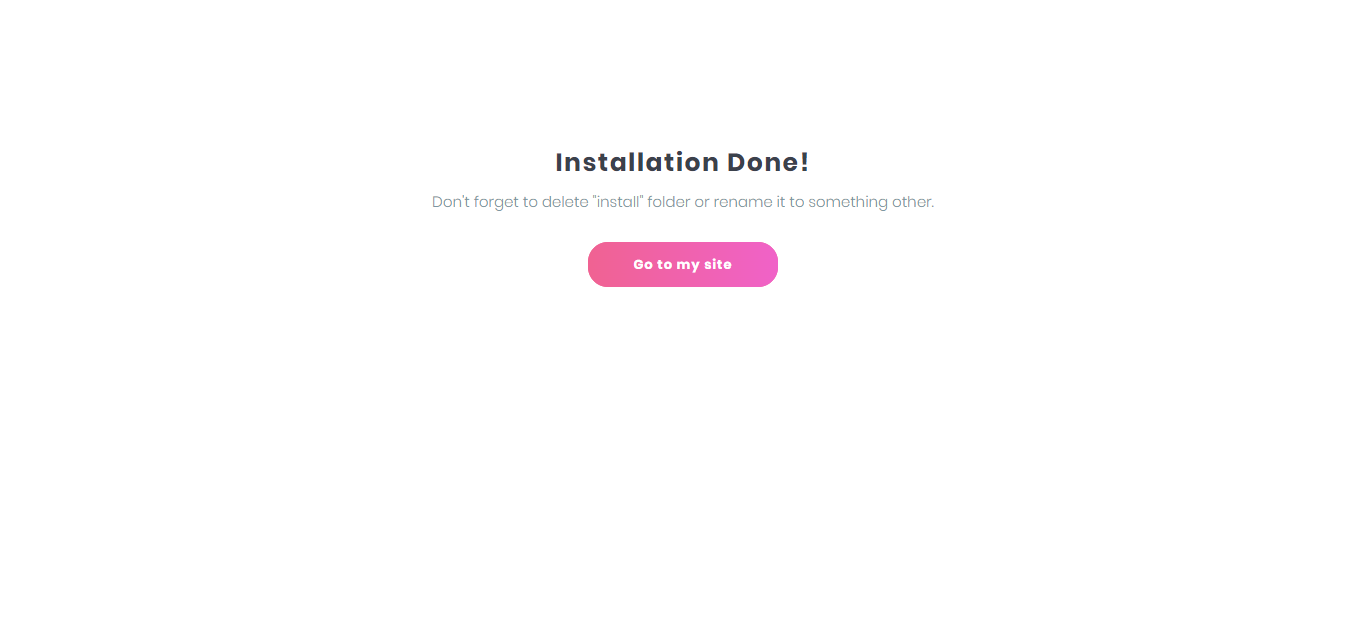Click the "my" word on the button label
Screen dimensions: 1366x636
coord(688,265)
